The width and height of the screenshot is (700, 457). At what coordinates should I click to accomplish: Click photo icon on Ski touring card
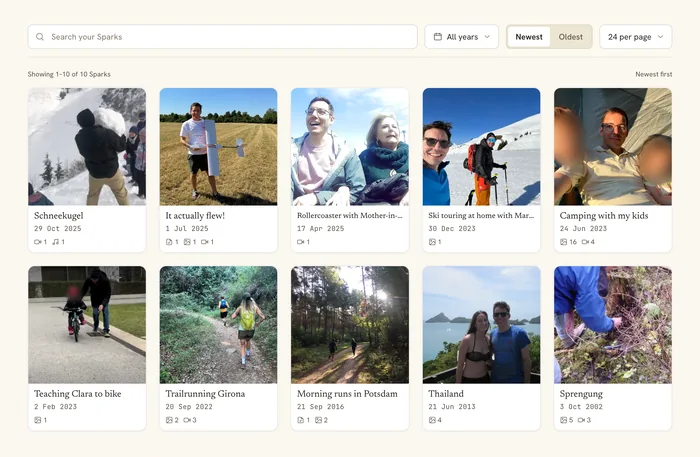point(432,242)
